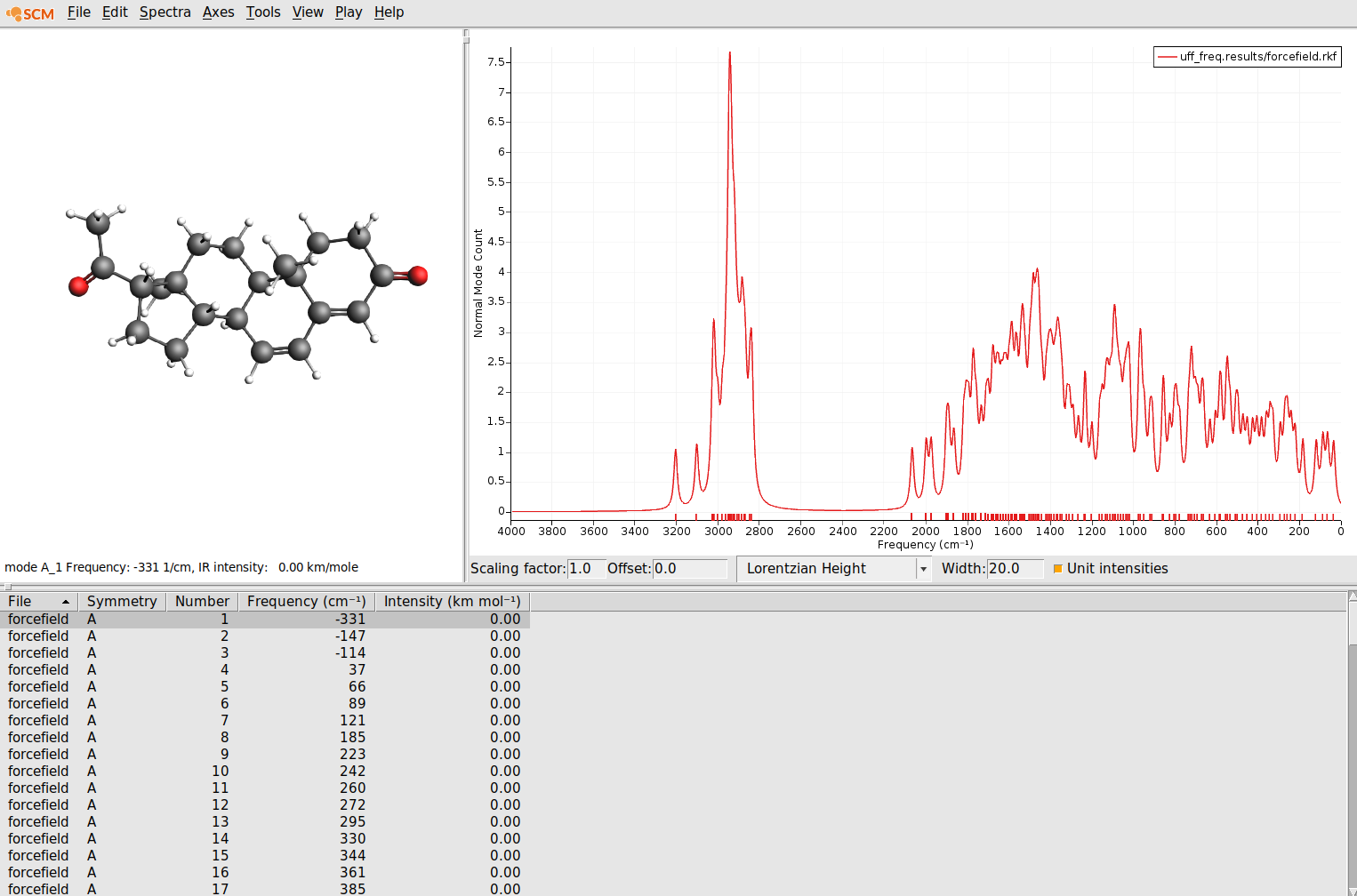This screenshot has width=1357, height=896.
Task: Click the Offset input field
Action: click(x=690, y=569)
